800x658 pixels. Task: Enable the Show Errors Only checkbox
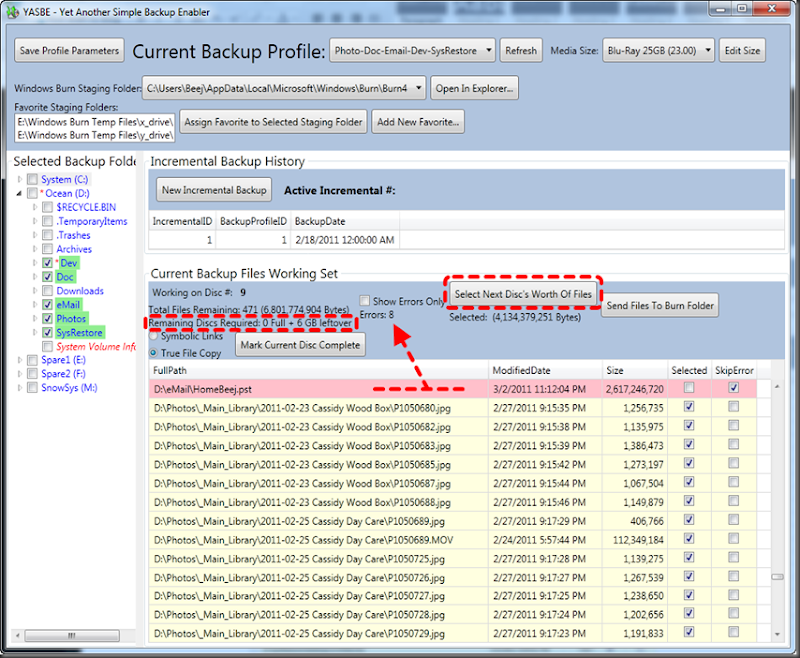(x=365, y=300)
